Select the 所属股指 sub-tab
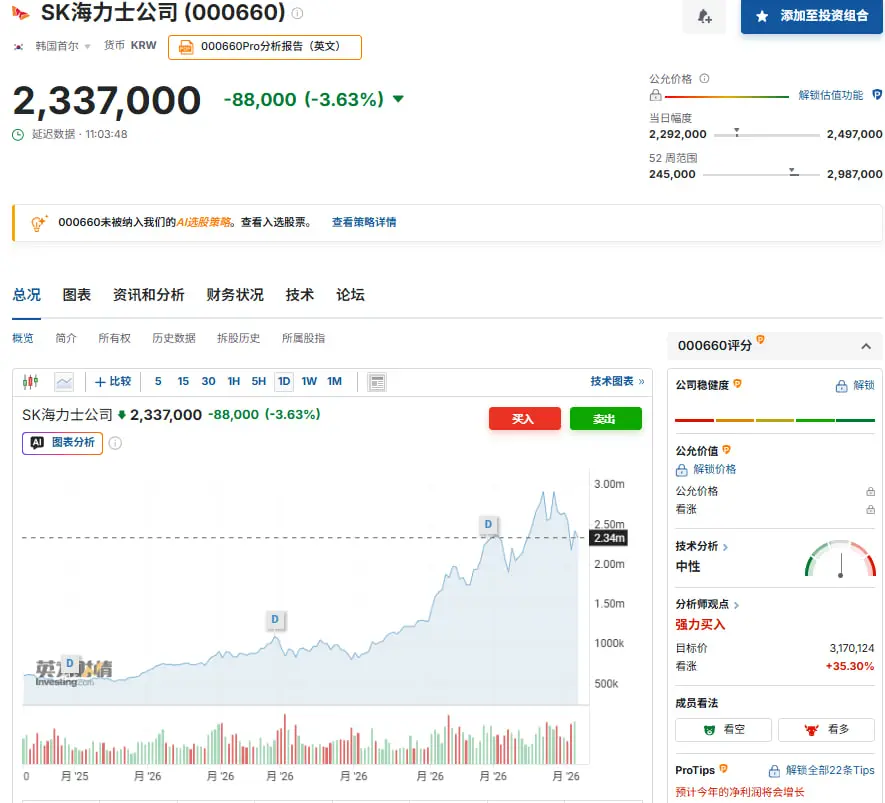The height and width of the screenshot is (803, 885). click(x=304, y=338)
